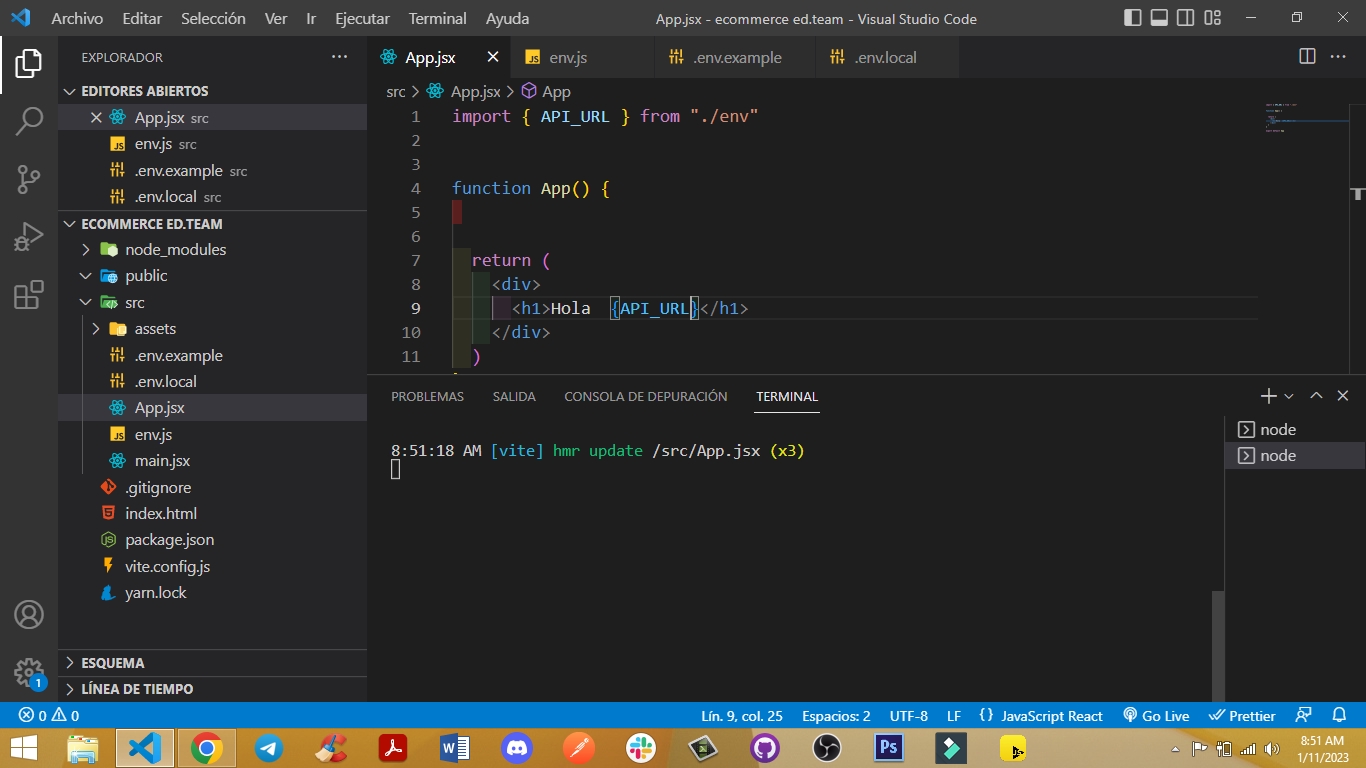
Task: Open the Extensions view
Action: 28,295
